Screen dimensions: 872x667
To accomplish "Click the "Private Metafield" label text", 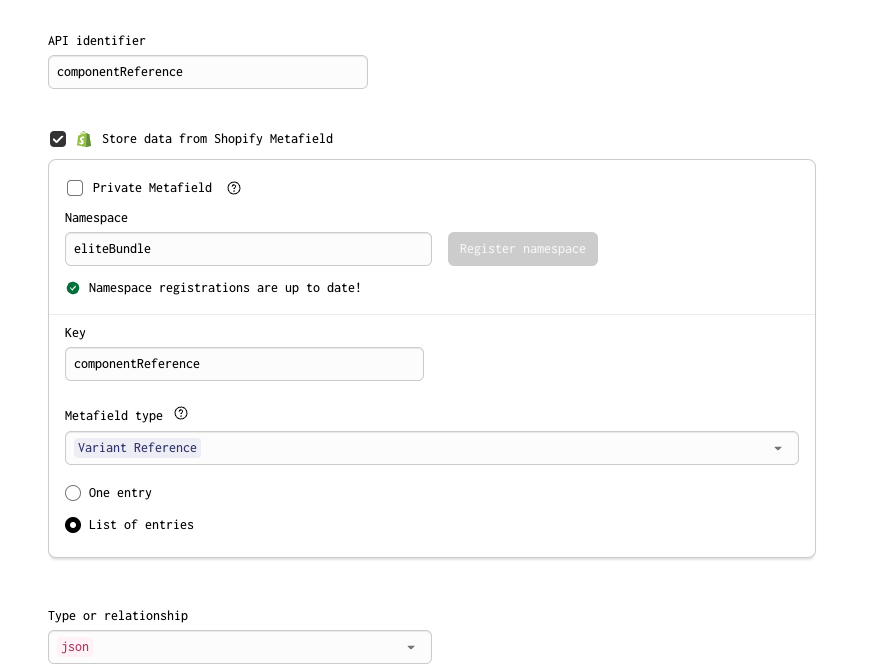I will click(x=152, y=188).
